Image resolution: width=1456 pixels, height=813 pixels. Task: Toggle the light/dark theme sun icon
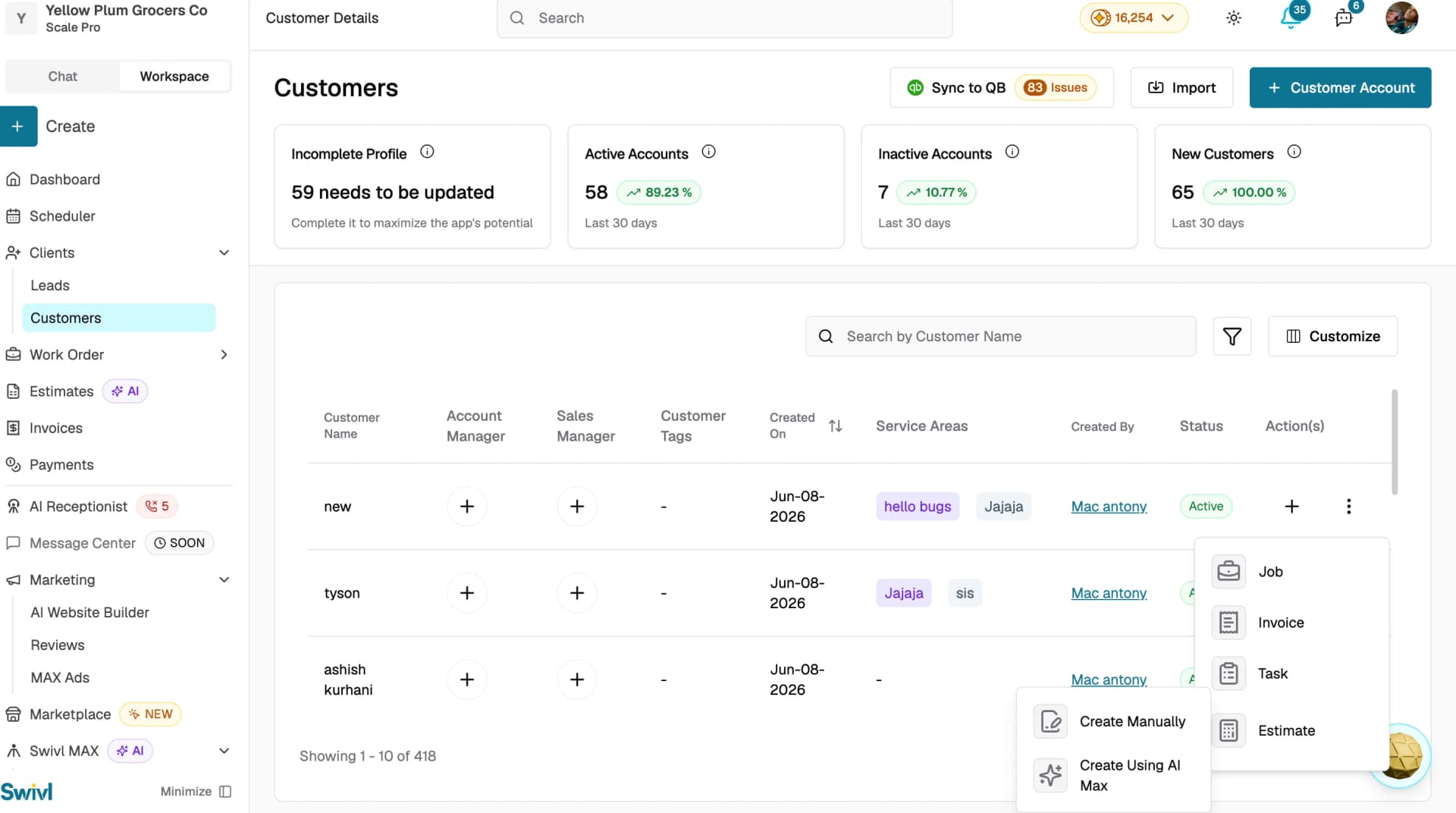[x=1234, y=18]
